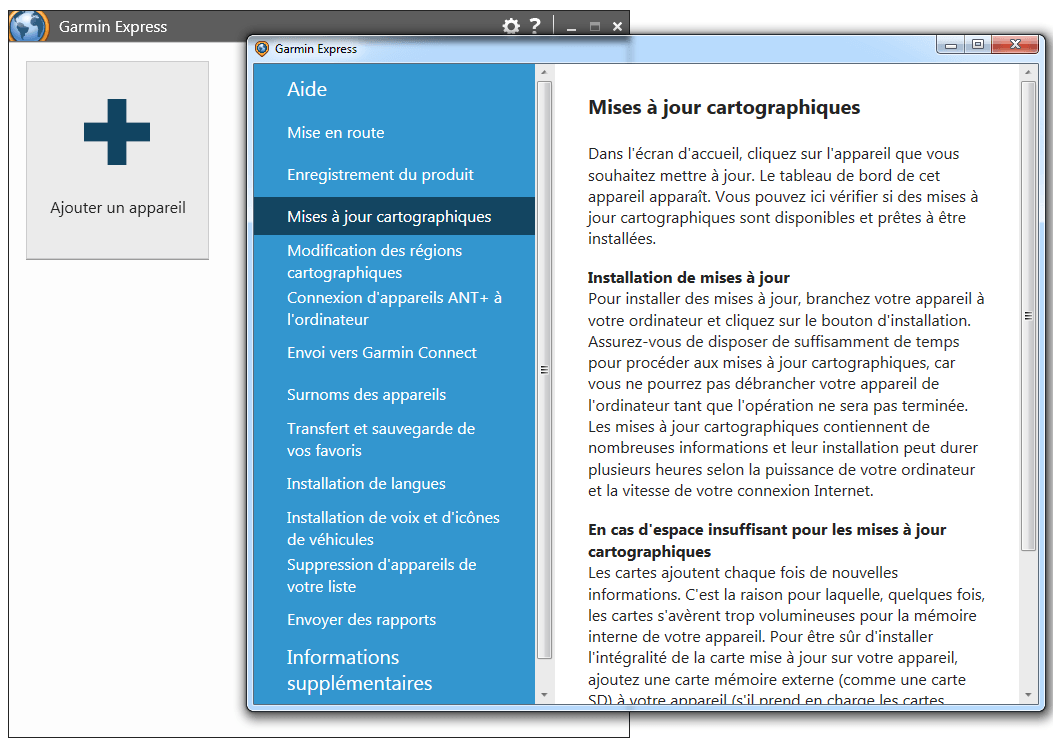View Suppression d'appareils de votre liste
Image resolution: width=1053 pixels, height=747 pixels.
click(381, 575)
